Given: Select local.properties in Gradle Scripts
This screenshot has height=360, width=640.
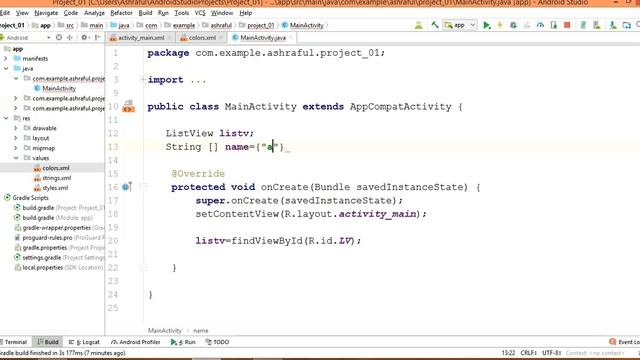Looking at the screenshot, I should click(42, 267).
